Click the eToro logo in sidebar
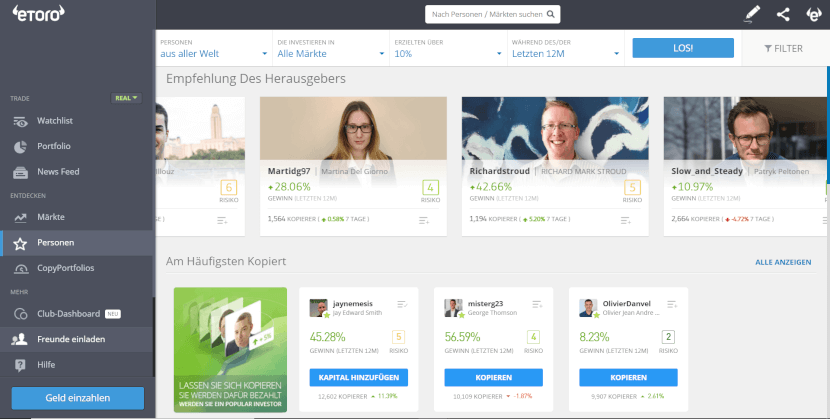 pyautogui.click(x=39, y=14)
